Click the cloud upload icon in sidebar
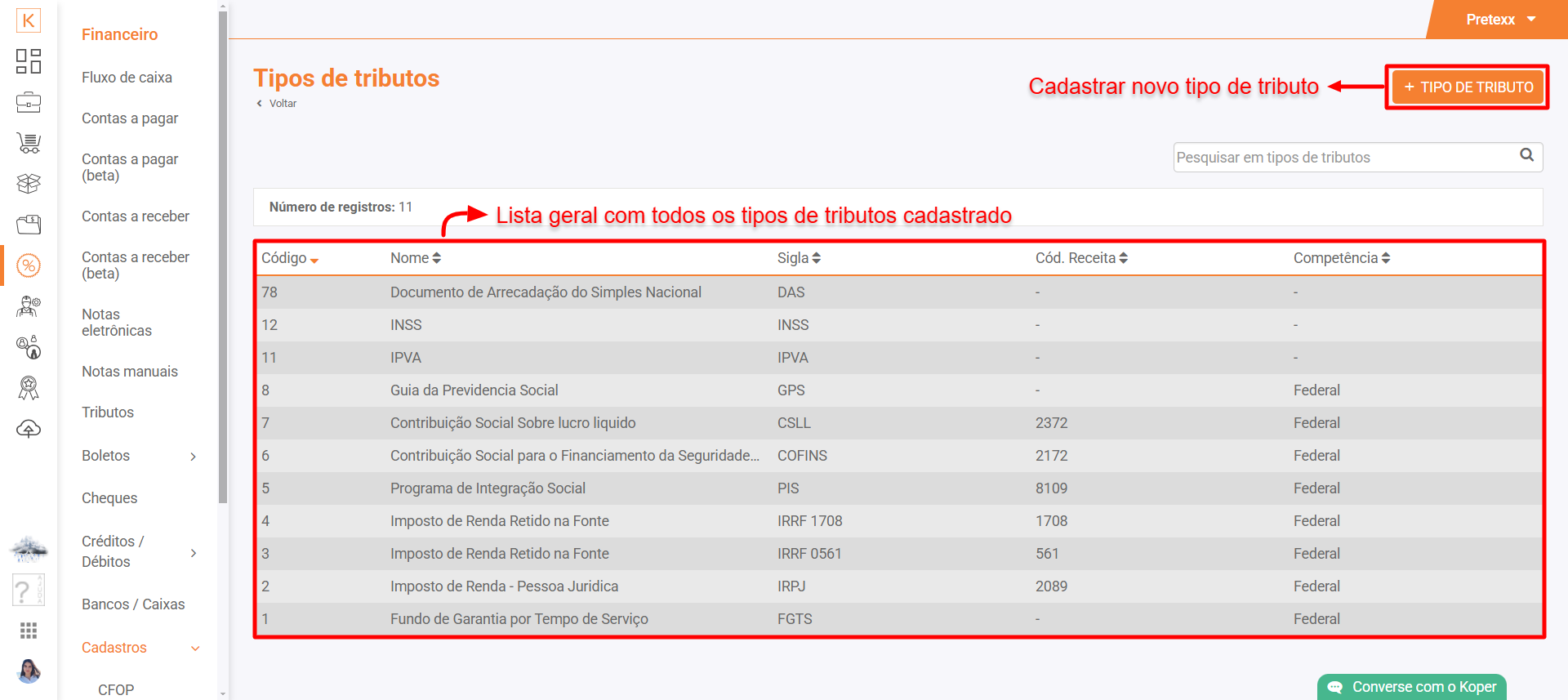The image size is (1568, 700). [29, 429]
